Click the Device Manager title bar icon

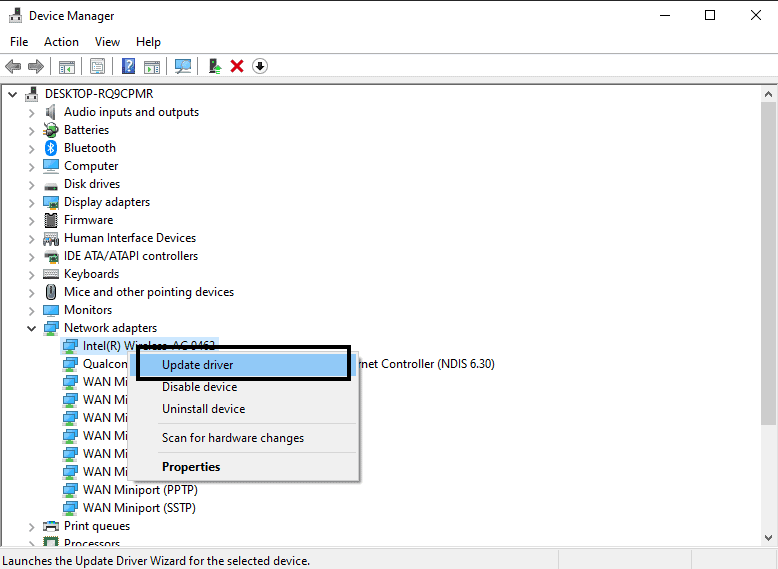pyautogui.click(x=16, y=16)
